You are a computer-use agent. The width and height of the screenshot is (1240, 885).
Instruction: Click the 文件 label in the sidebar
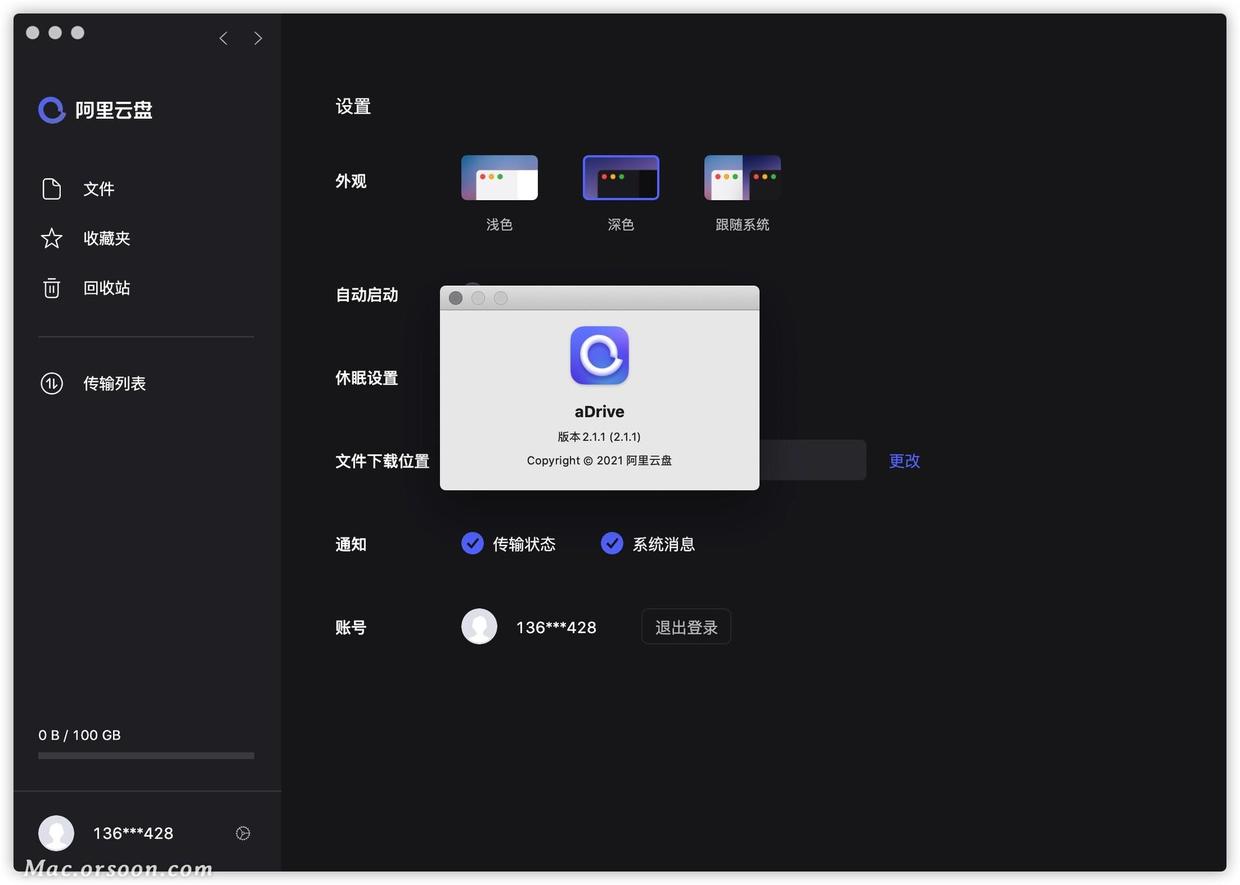[99, 189]
